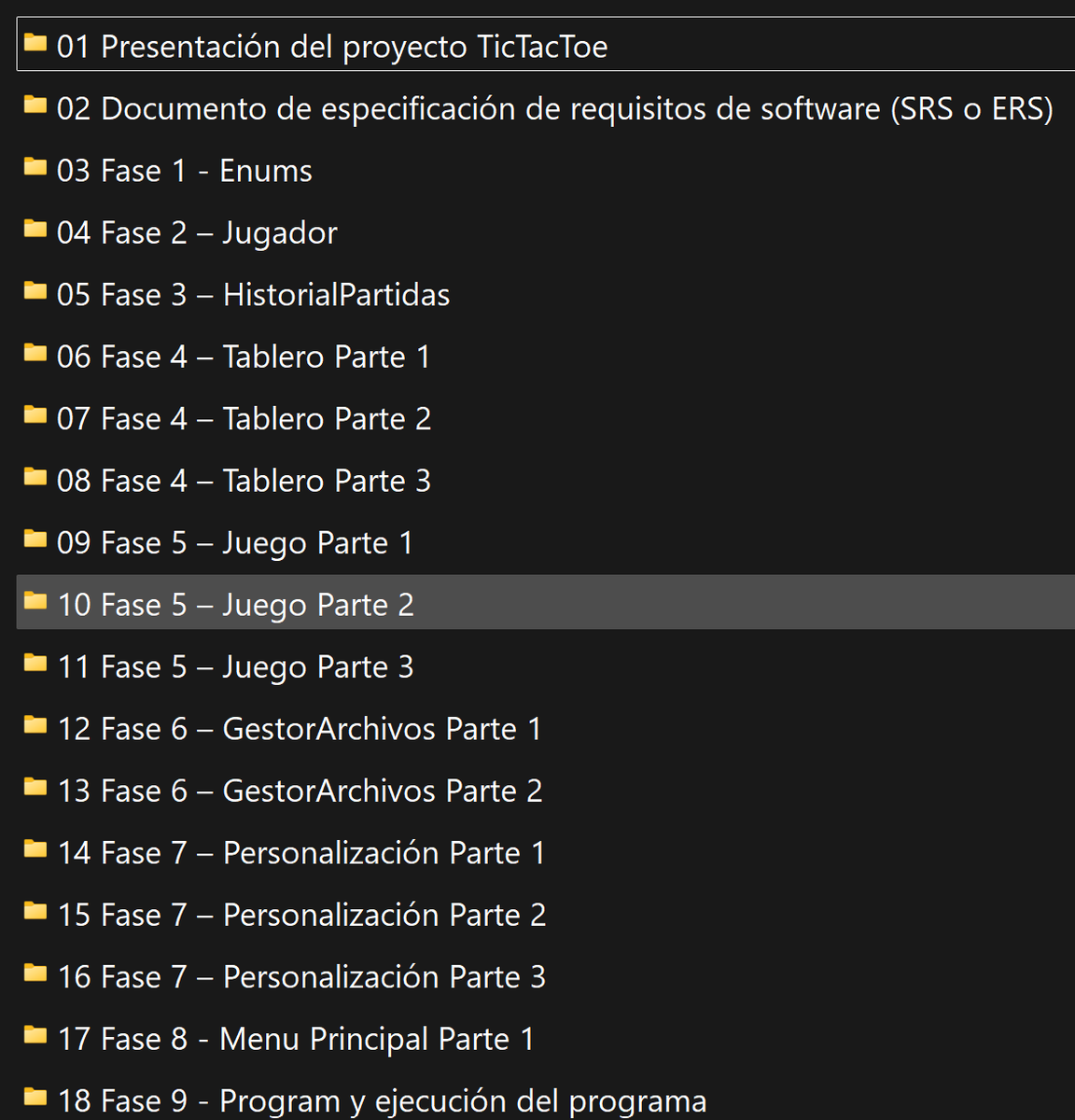Click folder icon beside 14 Fase 7 – Personalización Parte 1
This screenshot has width=1075, height=1120.
[x=35, y=849]
